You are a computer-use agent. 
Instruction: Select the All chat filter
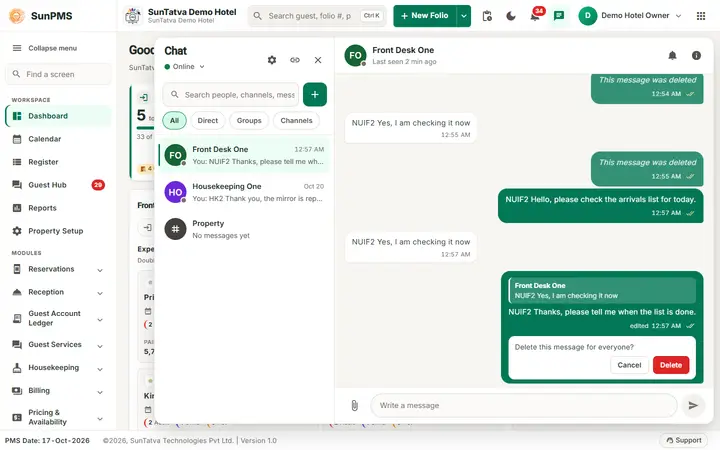pos(174,120)
